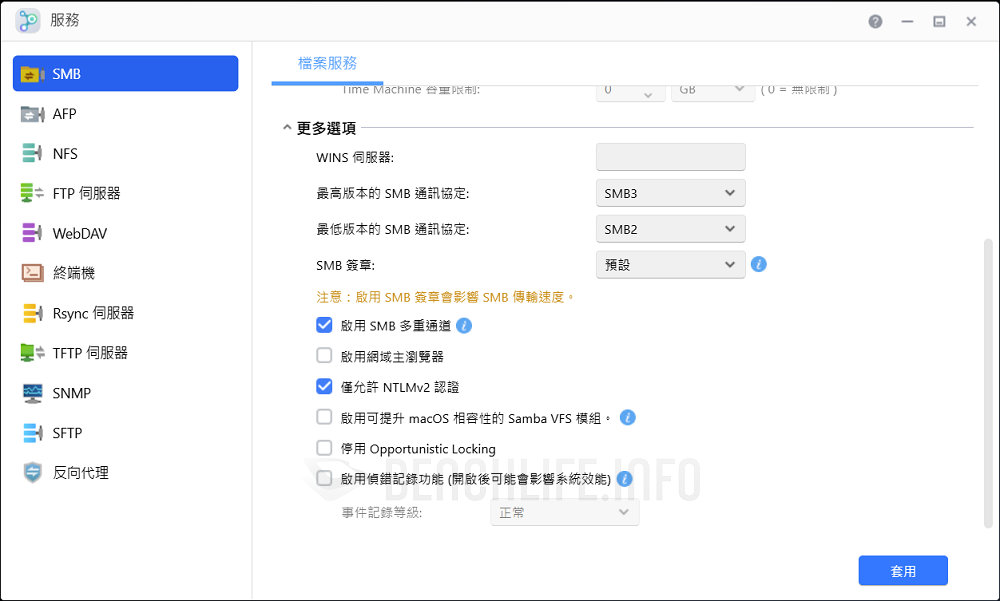Open 最高版本 SMB dropdown showing SMB3

coord(670,193)
